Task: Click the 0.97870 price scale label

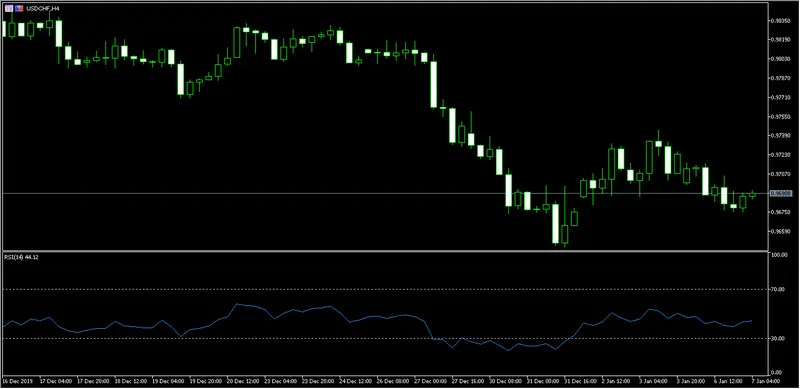Action: point(782,78)
